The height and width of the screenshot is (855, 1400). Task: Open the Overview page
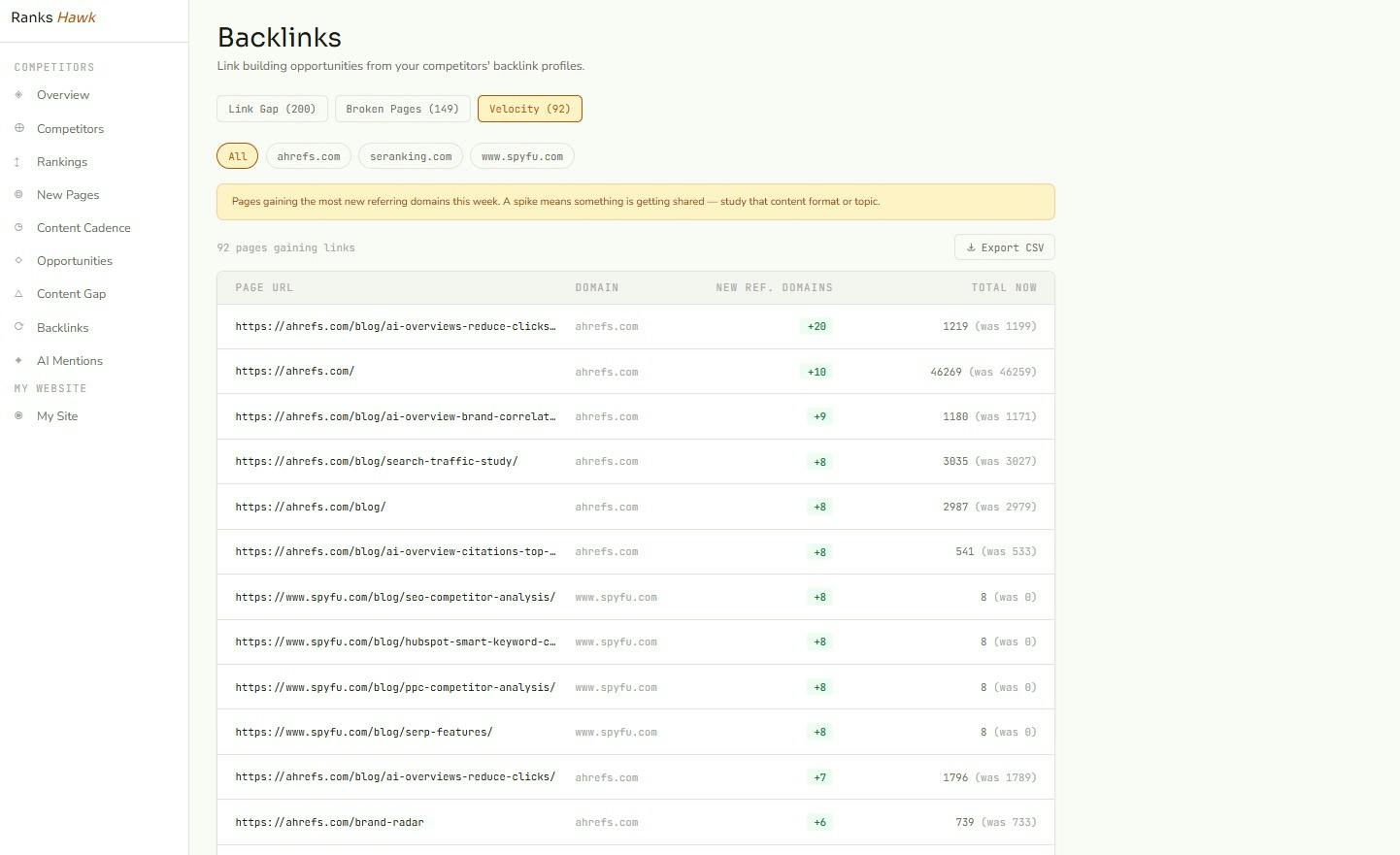click(63, 95)
